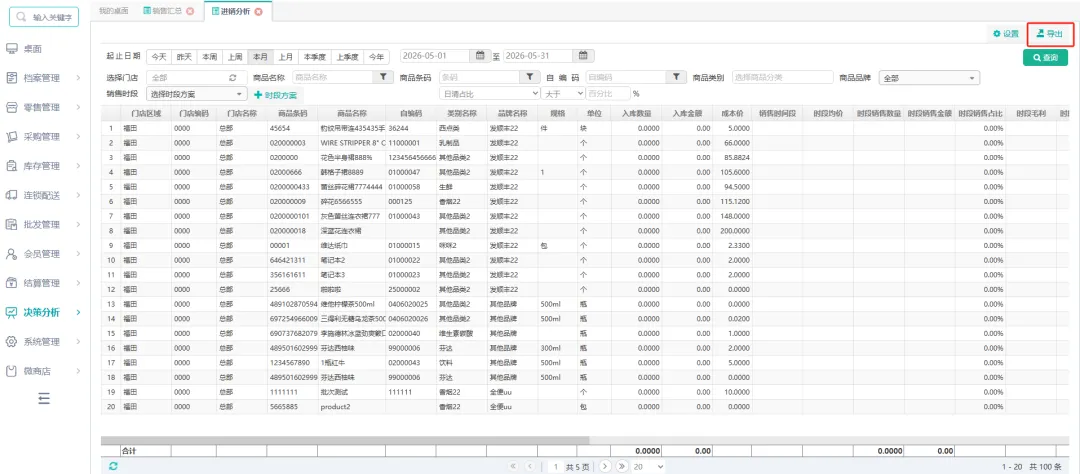Open the 日清占比 dropdown
This screenshot has height=474, width=1080.
click(490, 93)
